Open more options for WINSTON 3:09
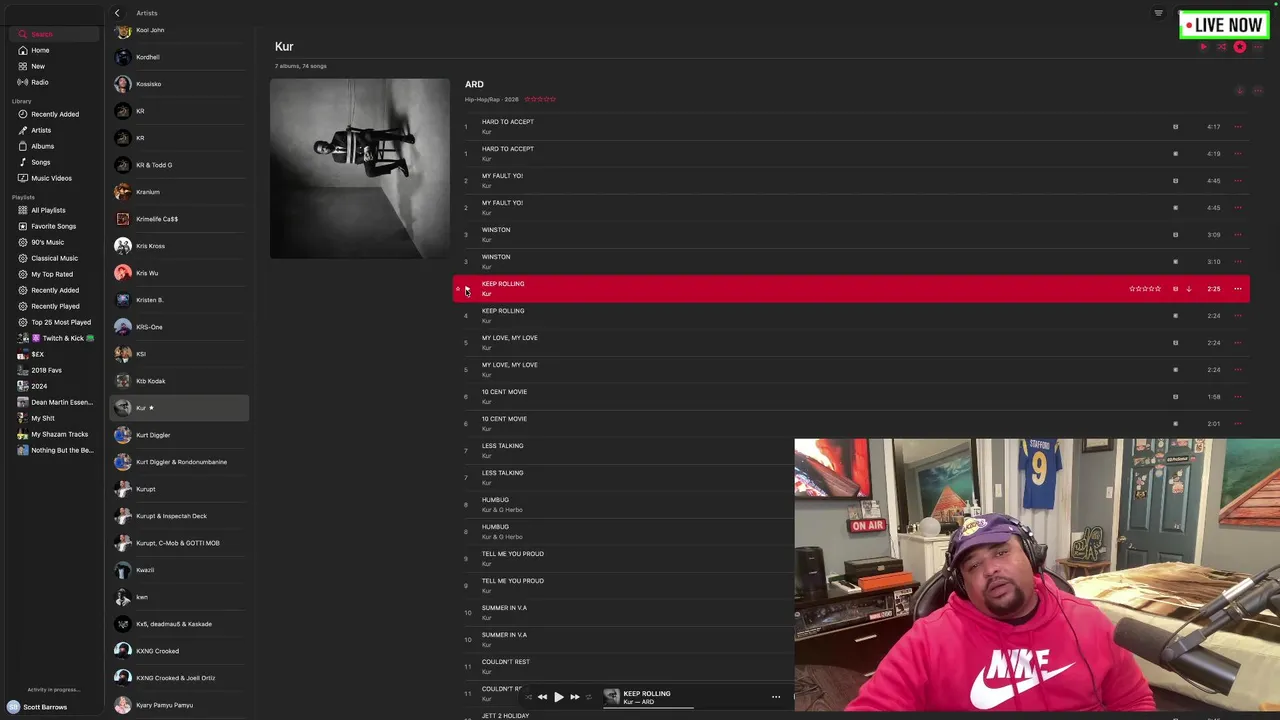The height and width of the screenshot is (720, 1280). (x=1238, y=235)
